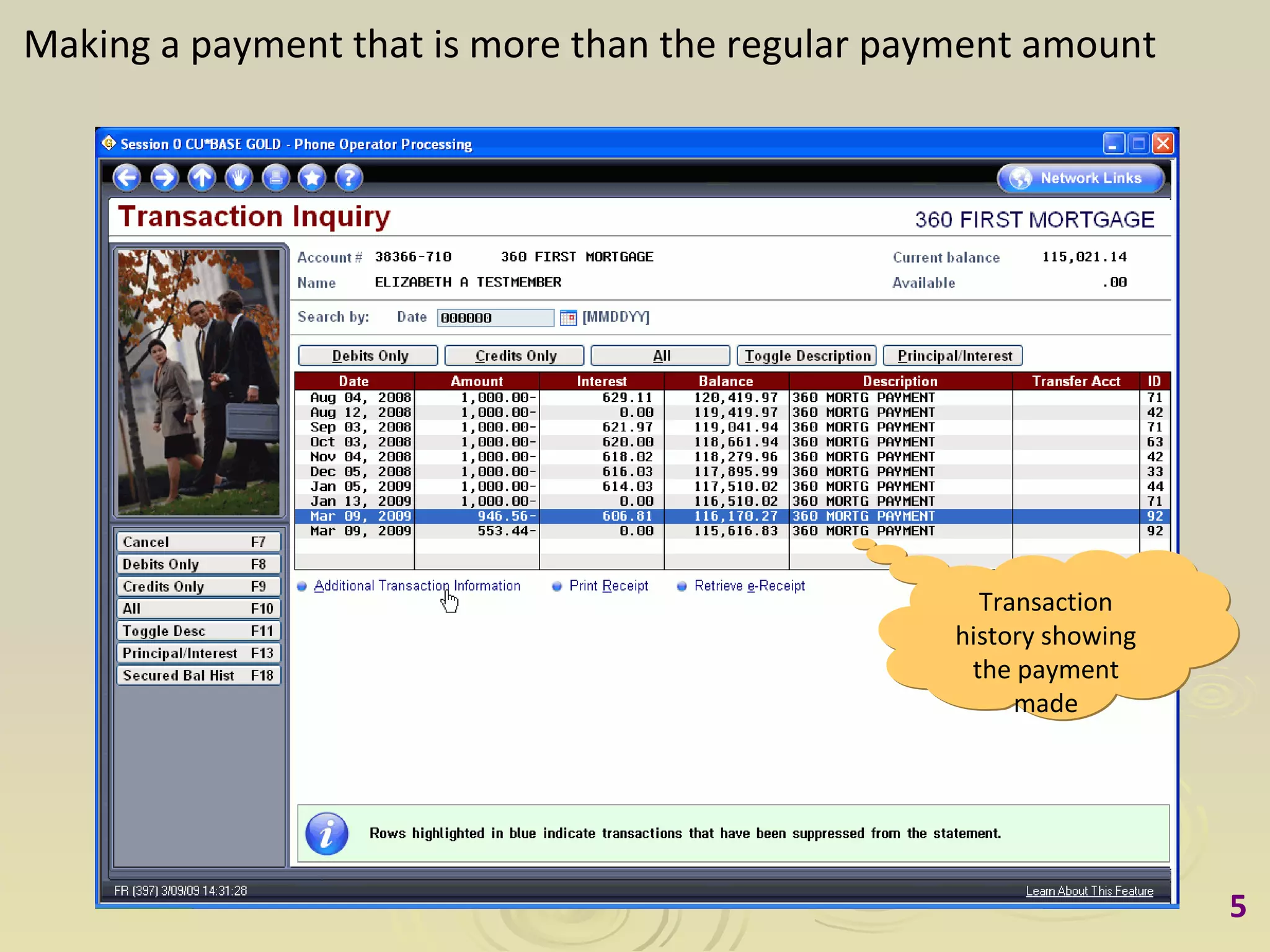Click the Up arrow toolbar icon

click(202, 178)
